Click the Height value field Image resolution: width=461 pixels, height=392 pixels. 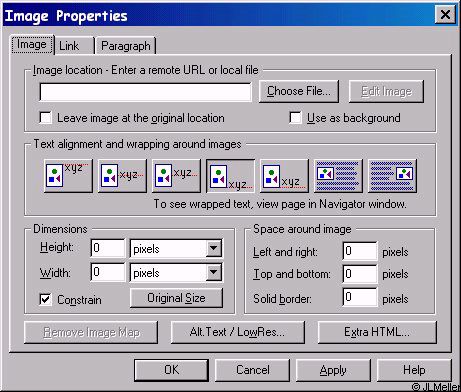click(108, 248)
